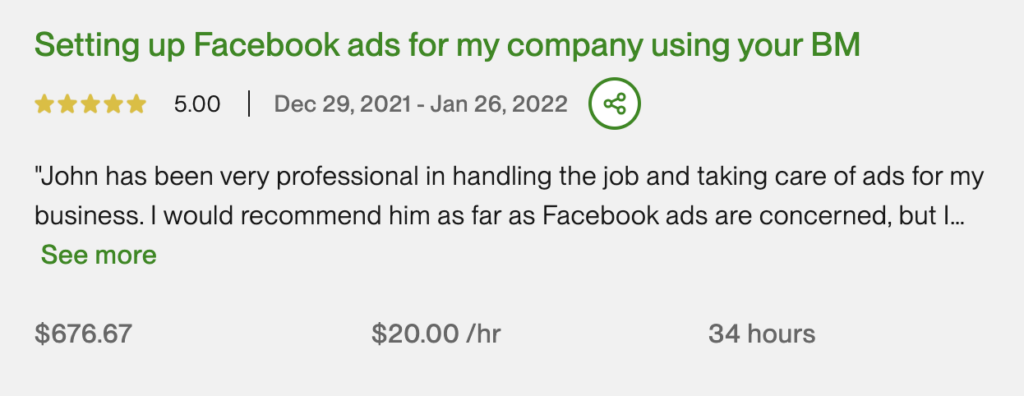Click the $20.00 /hr hourly rate
This screenshot has height=396, width=1024.
[x=436, y=334]
